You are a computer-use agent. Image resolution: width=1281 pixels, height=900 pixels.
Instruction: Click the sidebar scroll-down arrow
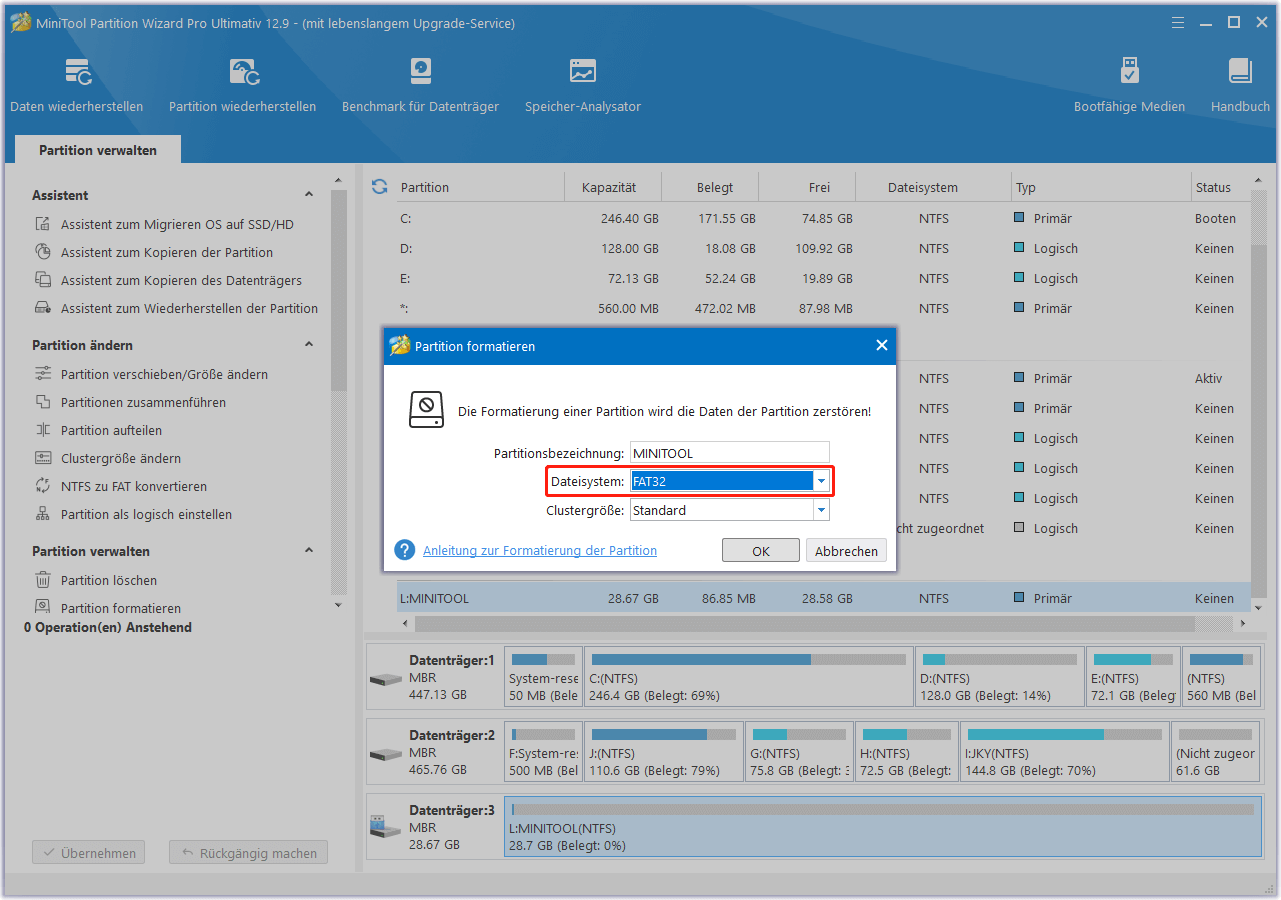[338, 605]
